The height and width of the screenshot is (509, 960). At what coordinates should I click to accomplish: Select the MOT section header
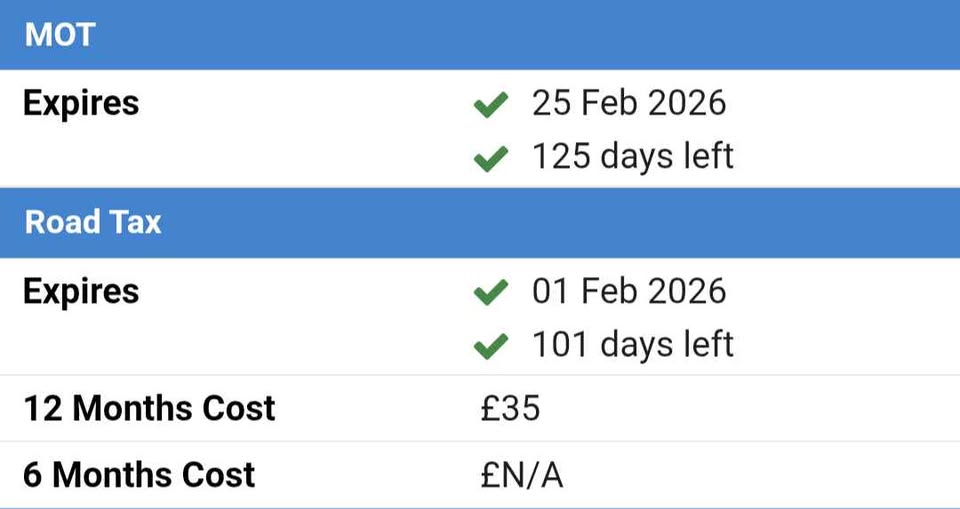click(60, 35)
